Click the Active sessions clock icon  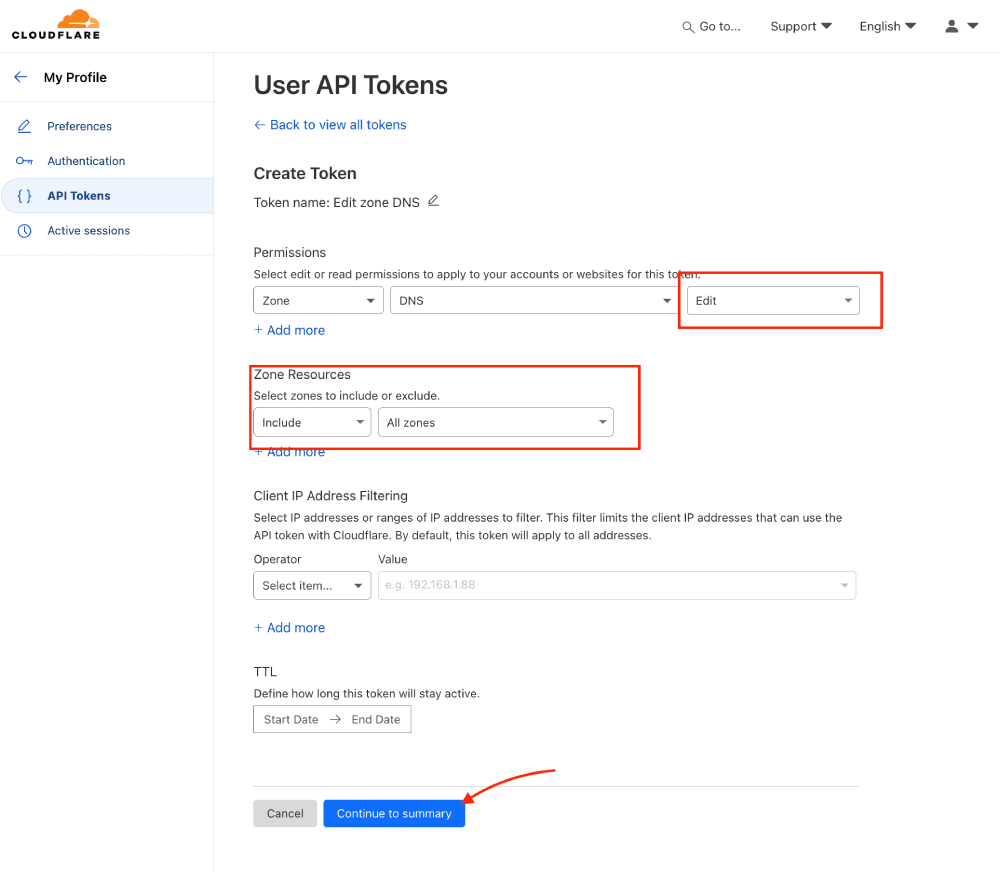pyautogui.click(x=24, y=231)
